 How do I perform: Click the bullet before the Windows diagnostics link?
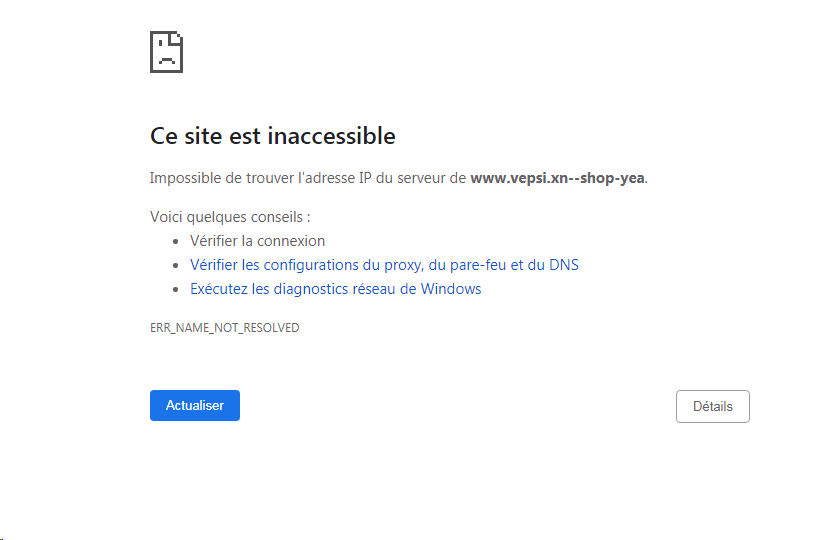tap(176, 289)
